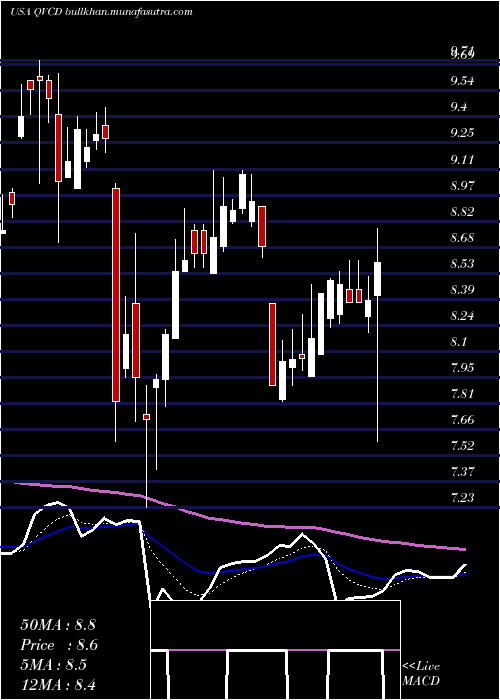
Task: Click the 9.25 price level label
Action: (x=462, y=133)
